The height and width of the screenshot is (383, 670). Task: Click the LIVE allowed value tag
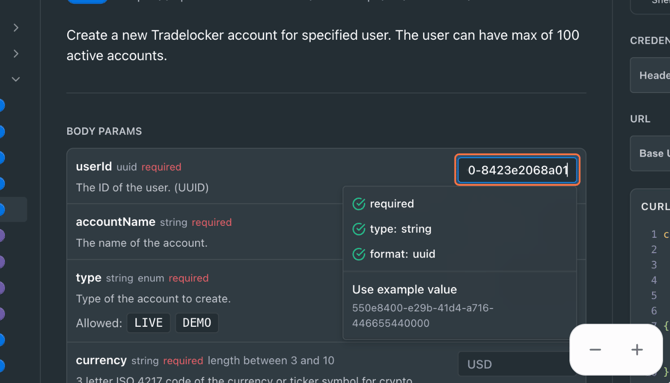tap(148, 323)
